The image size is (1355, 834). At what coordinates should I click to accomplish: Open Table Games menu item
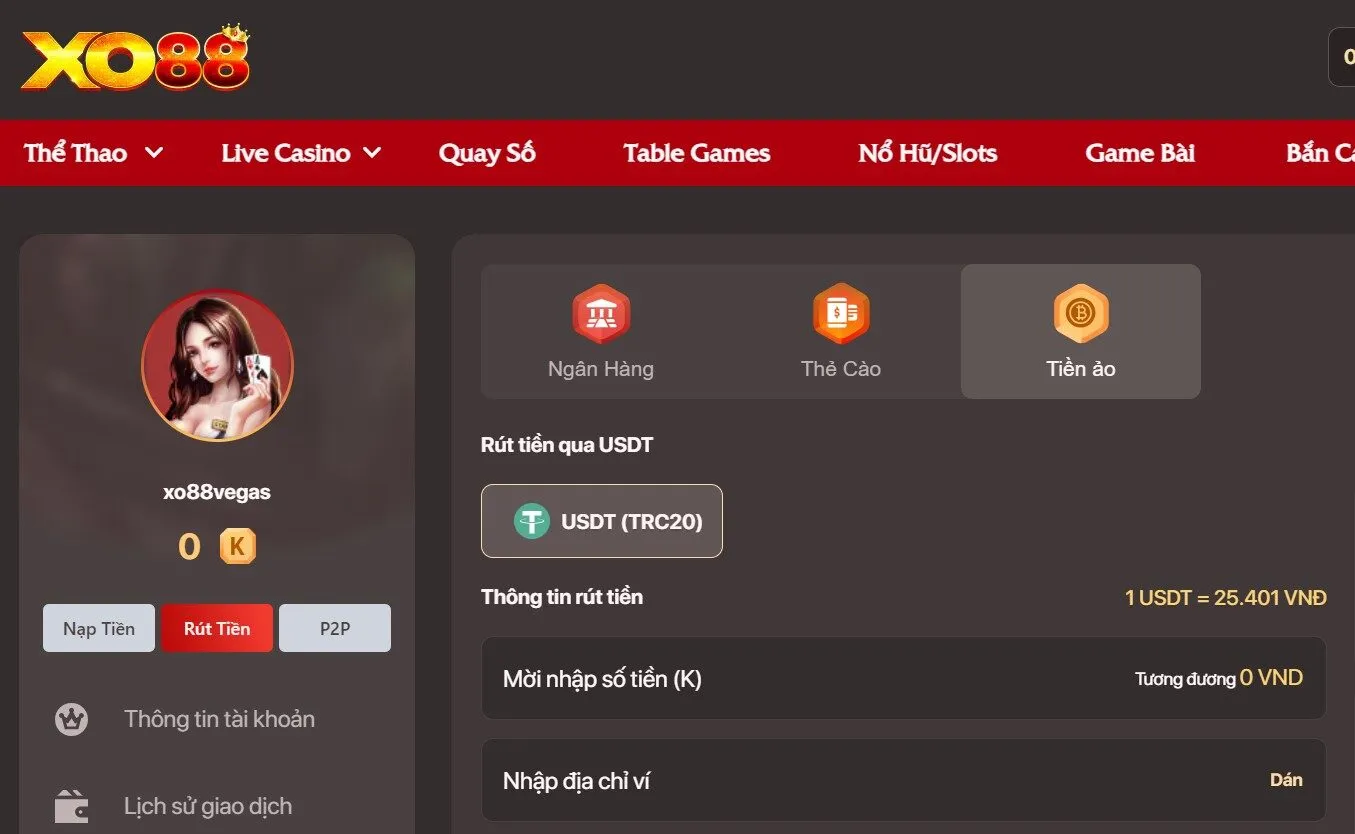pos(697,153)
